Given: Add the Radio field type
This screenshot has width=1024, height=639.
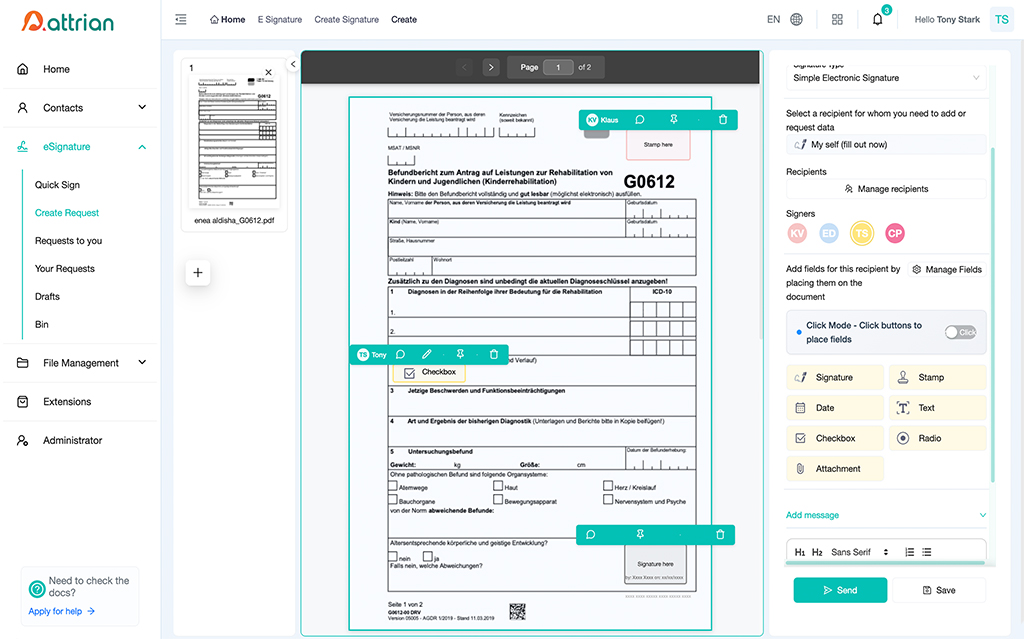Looking at the screenshot, I should pyautogui.click(x=937, y=438).
